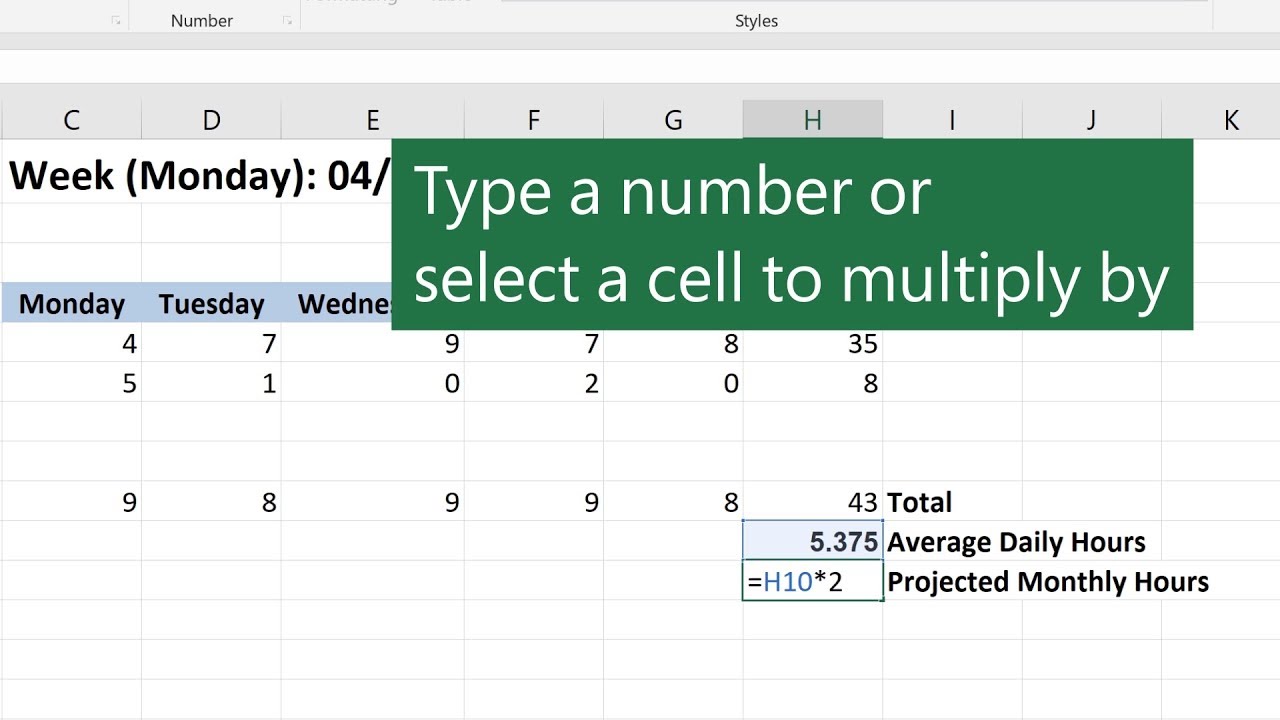Click the cell with value 35
Screen dimensions: 1280x720
coord(812,343)
